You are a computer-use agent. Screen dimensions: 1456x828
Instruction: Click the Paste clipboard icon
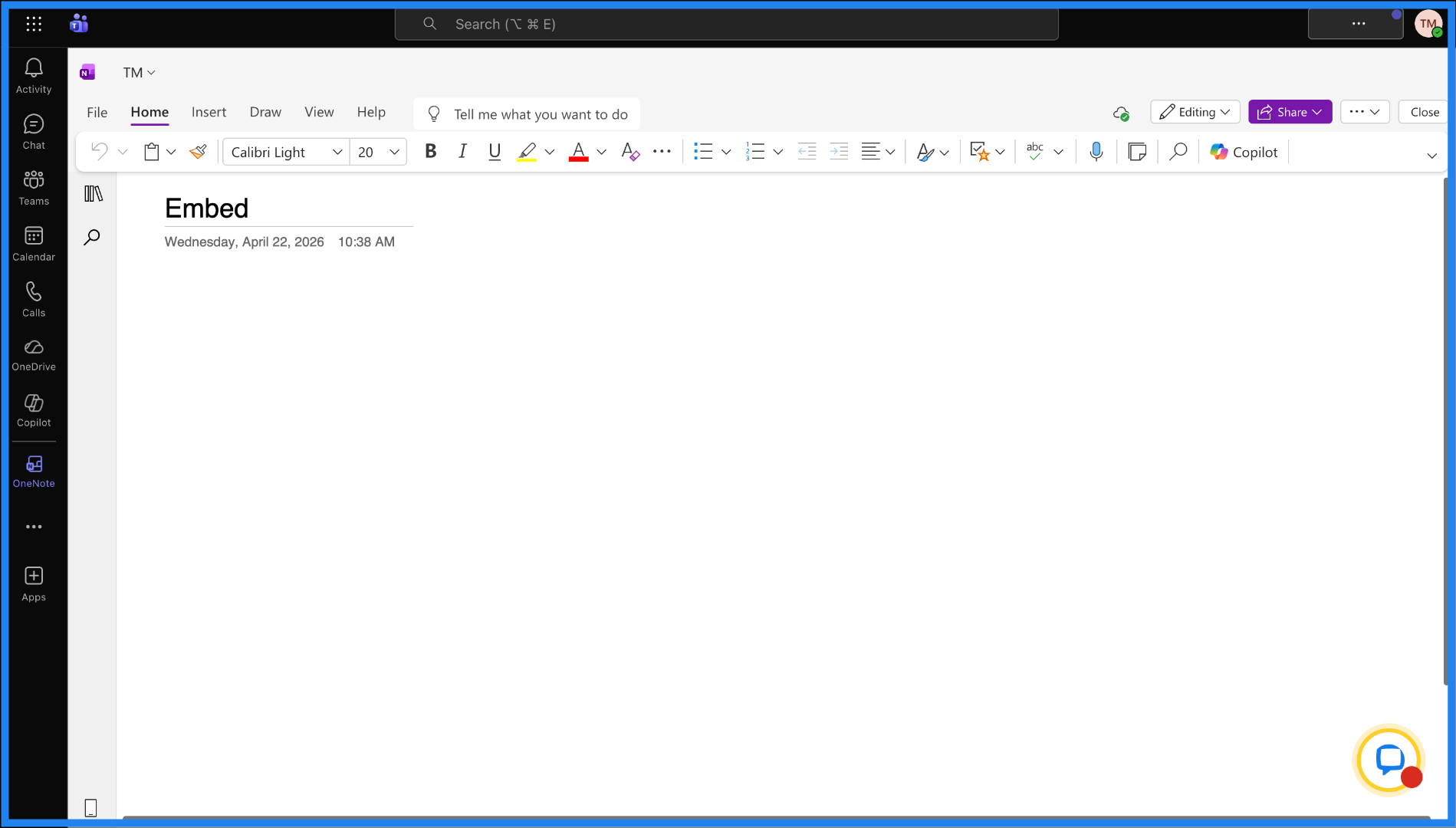coord(152,152)
